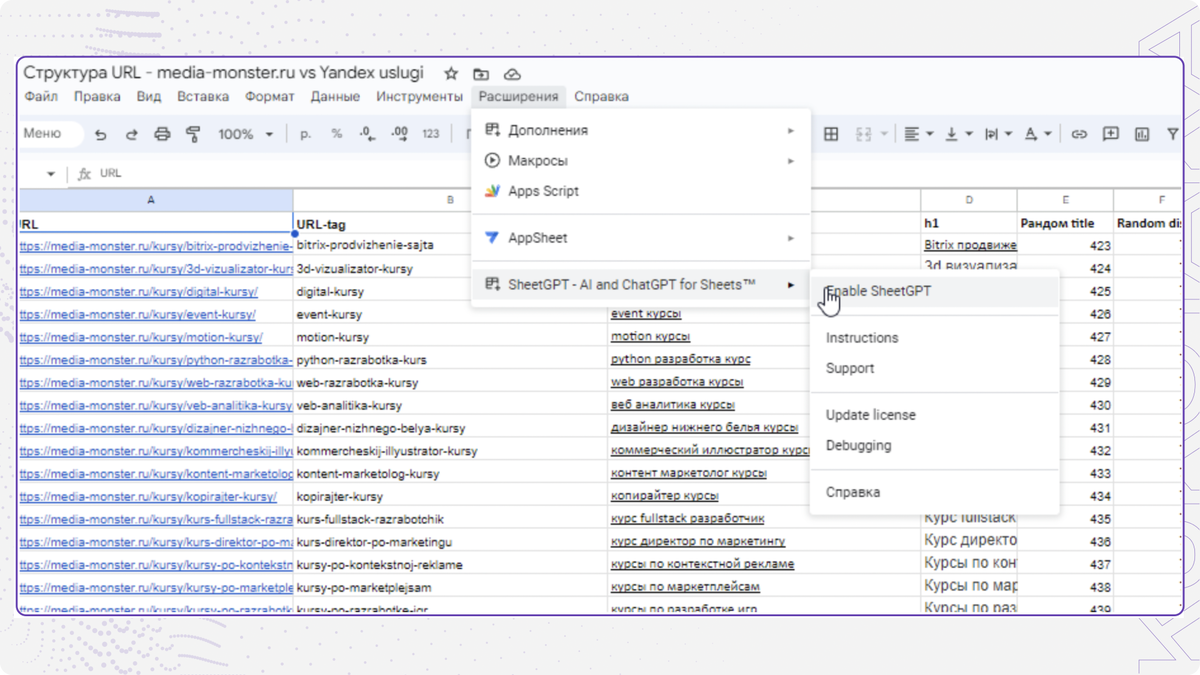
Task: Increase decimal places (.00 arrow icon)
Action: pos(399,134)
